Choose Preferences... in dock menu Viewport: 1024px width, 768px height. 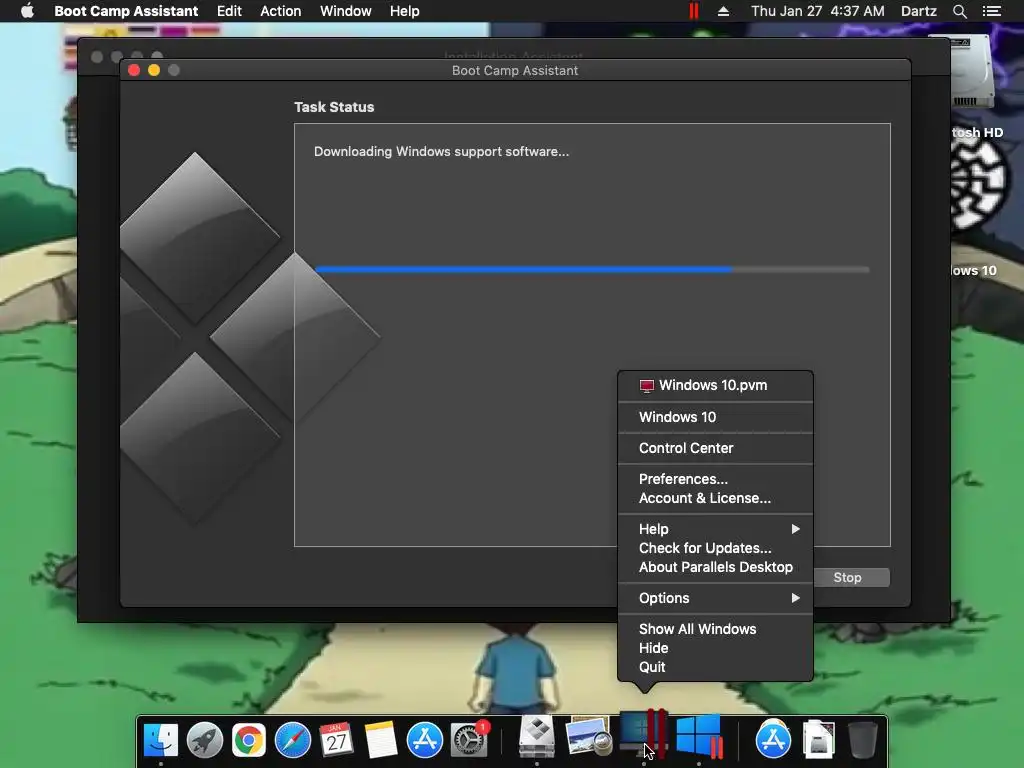pyautogui.click(x=715, y=479)
